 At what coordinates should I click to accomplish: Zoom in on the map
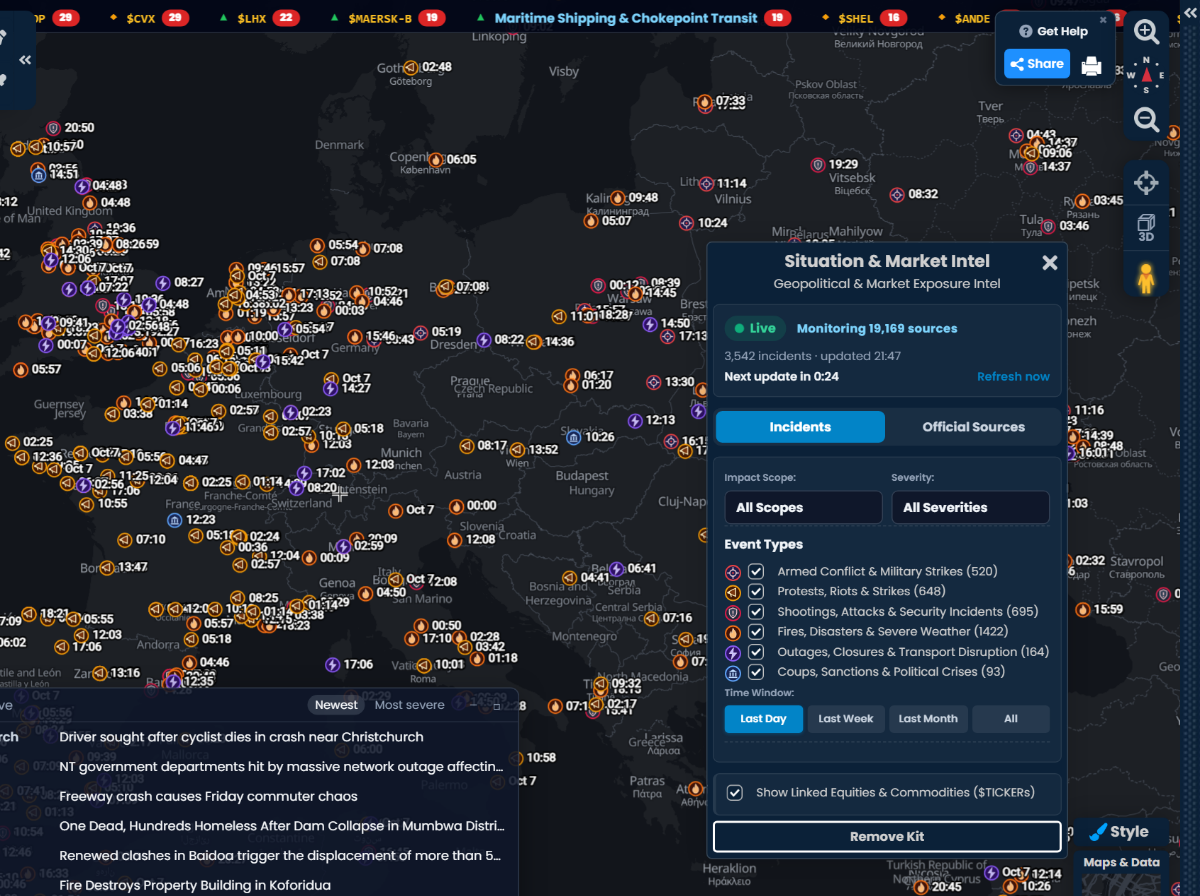[1146, 31]
